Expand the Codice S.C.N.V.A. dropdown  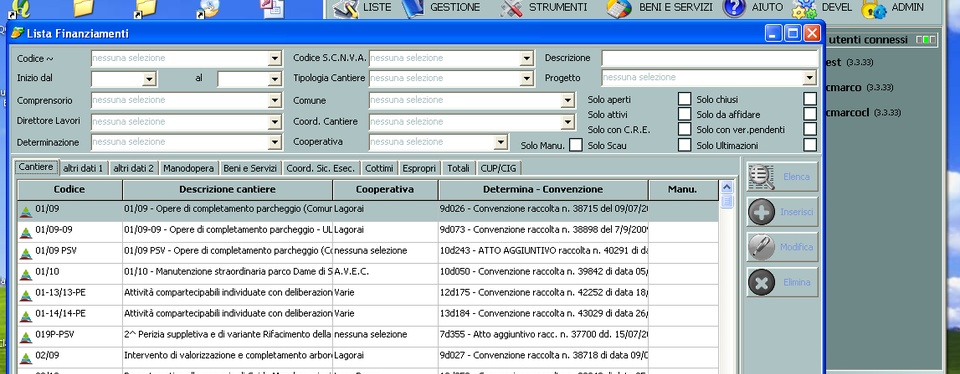coord(527,59)
